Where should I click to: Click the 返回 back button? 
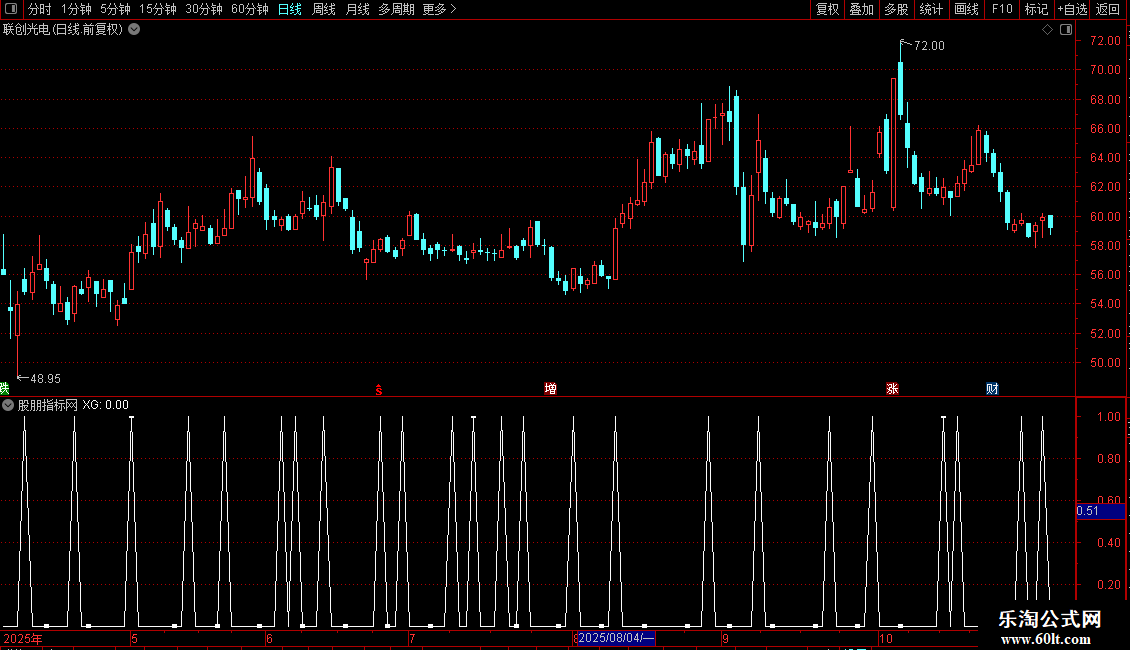coord(1108,9)
